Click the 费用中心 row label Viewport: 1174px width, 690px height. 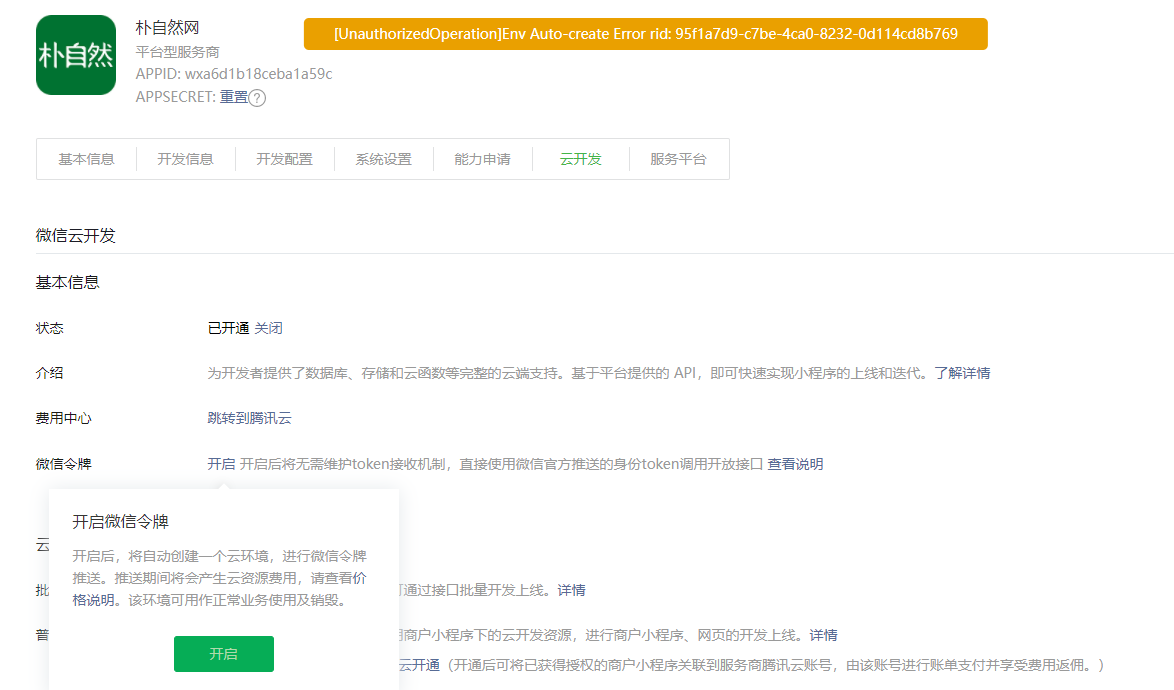(64, 418)
